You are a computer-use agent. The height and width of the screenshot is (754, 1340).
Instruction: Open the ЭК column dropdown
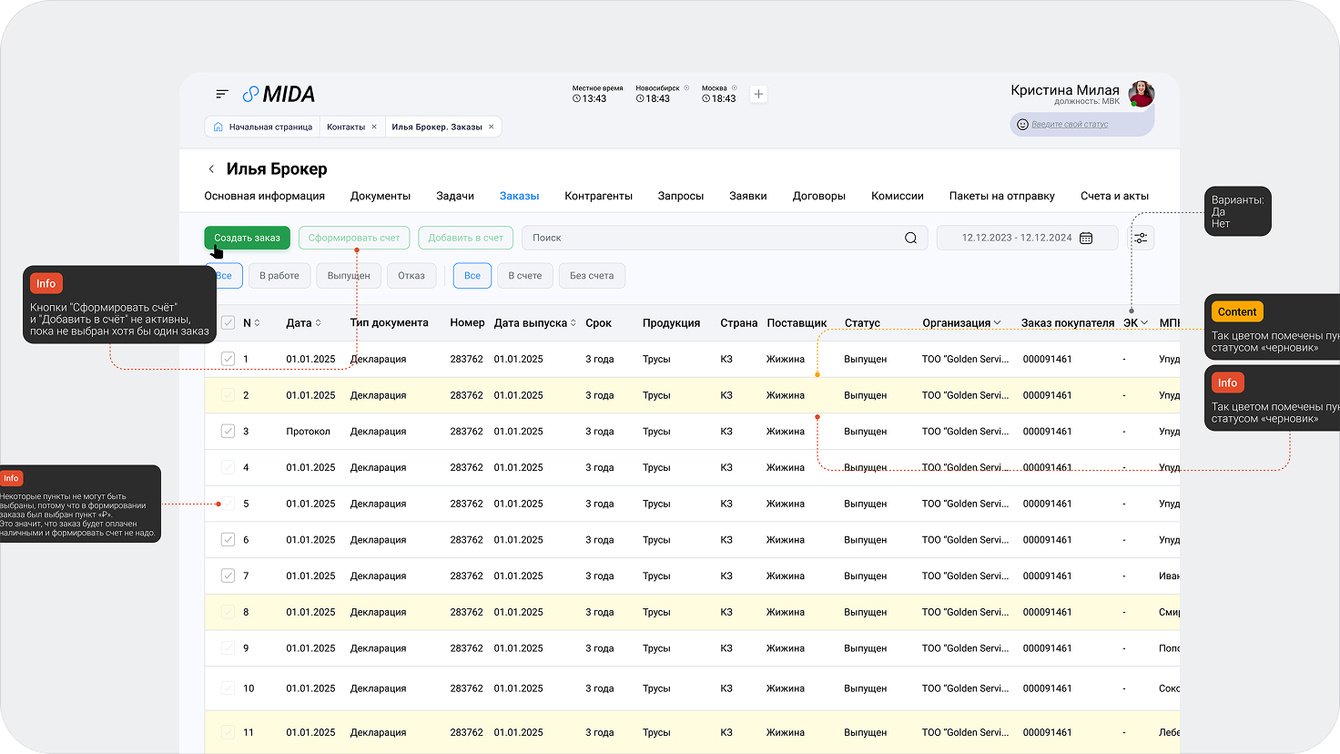point(1143,323)
